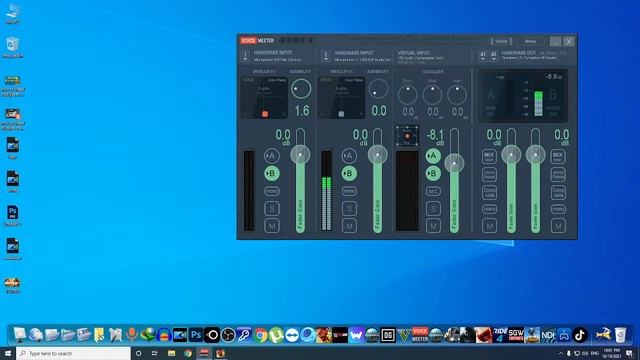Mute Hardware Input 1 with M button
The height and width of the screenshot is (360, 640).
(x=272, y=226)
